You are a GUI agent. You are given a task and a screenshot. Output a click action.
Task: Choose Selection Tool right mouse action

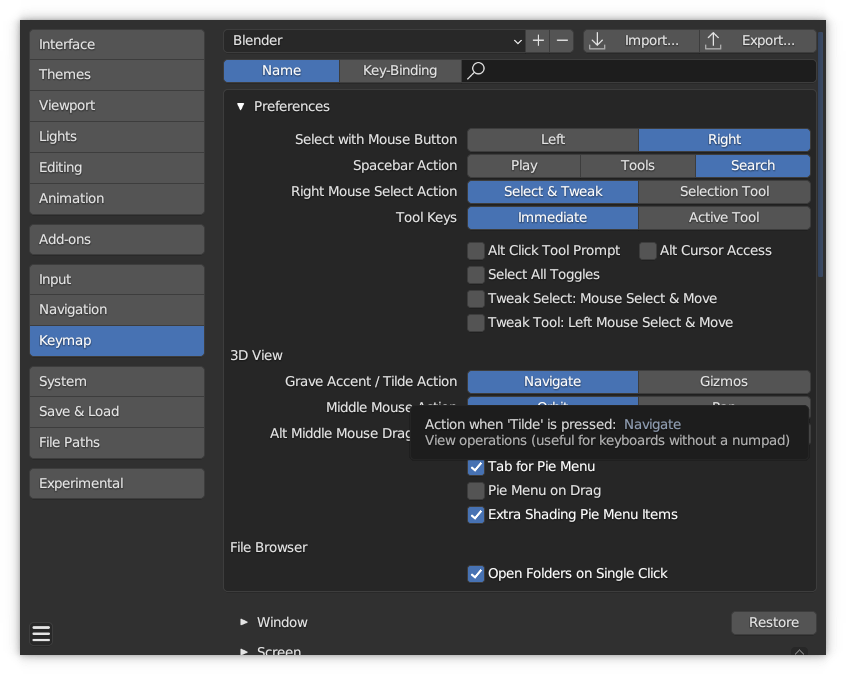[725, 191]
